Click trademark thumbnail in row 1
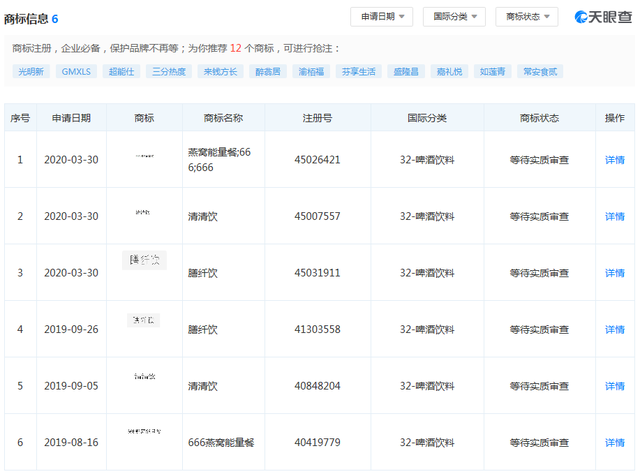The width and height of the screenshot is (640, 474). point(144,155)
